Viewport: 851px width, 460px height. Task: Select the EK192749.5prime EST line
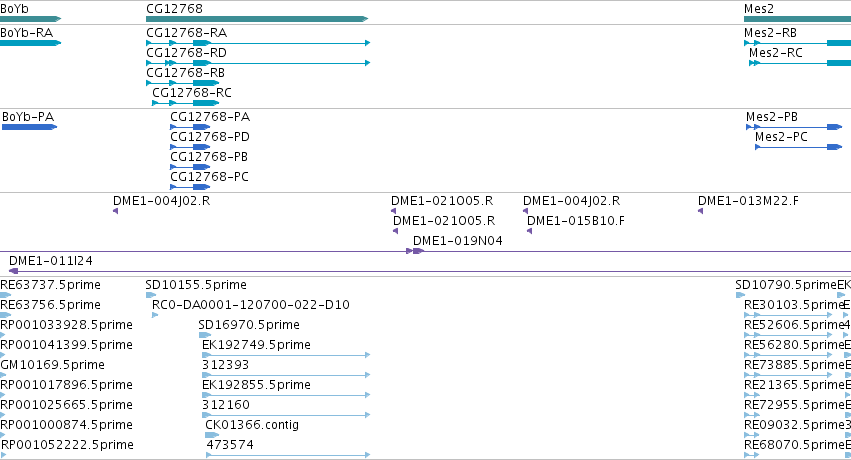(x=286, y=355)
